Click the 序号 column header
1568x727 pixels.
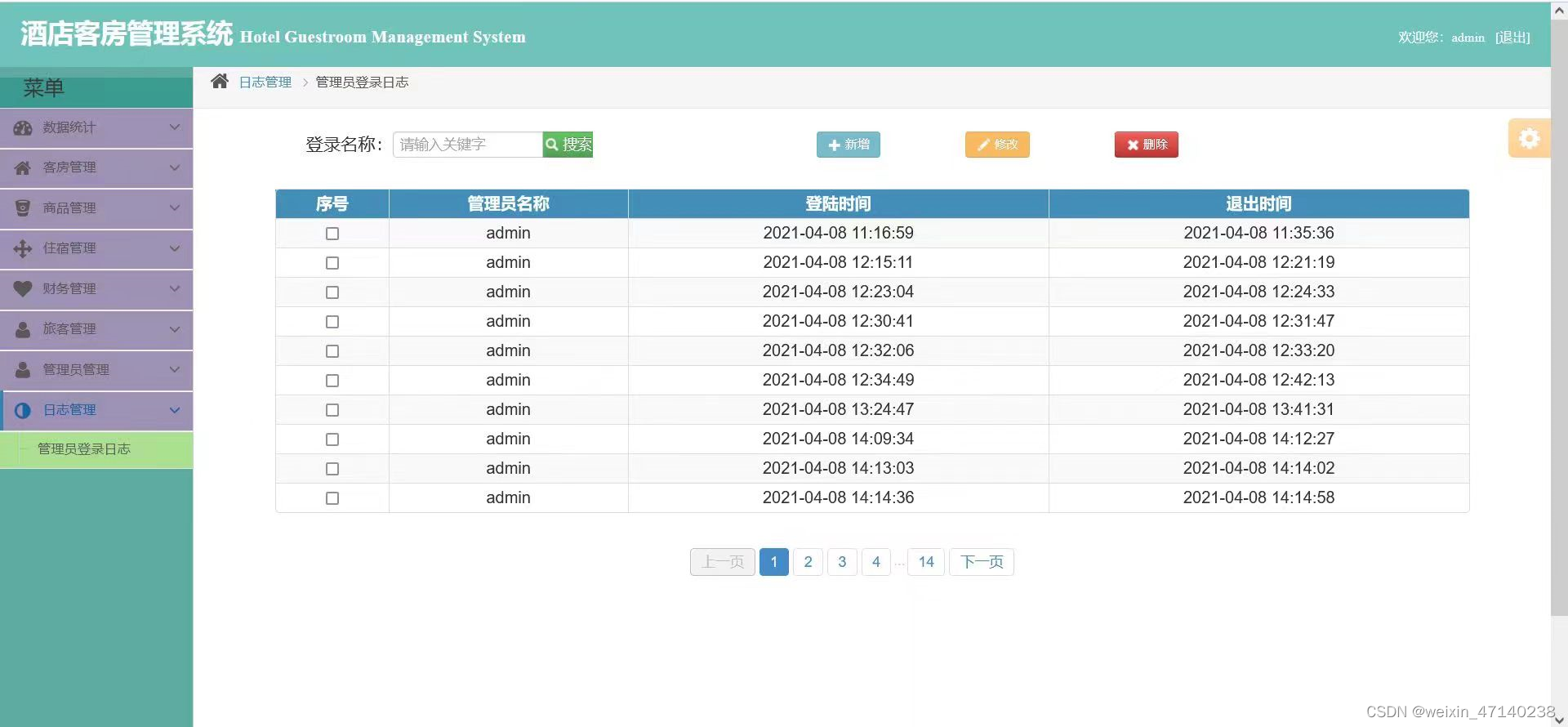coord(332,204)
